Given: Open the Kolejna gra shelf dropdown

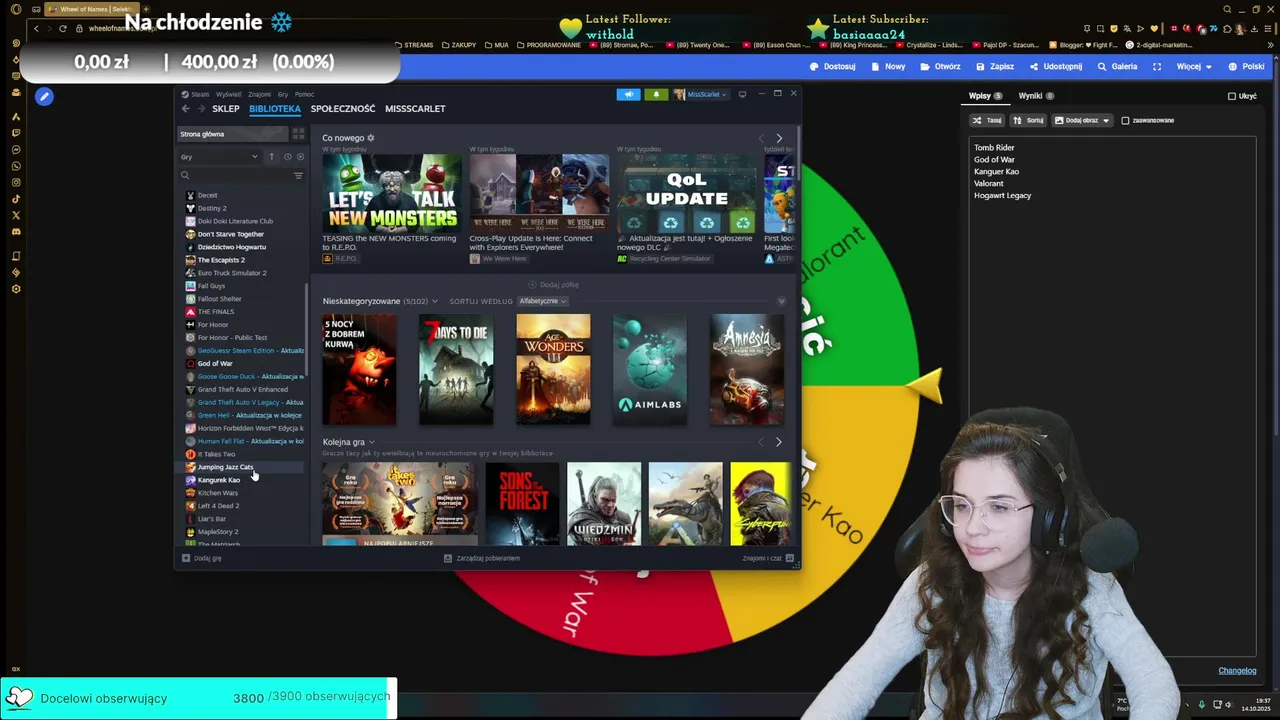Looking at the screenshot, I should coord(371,442).
